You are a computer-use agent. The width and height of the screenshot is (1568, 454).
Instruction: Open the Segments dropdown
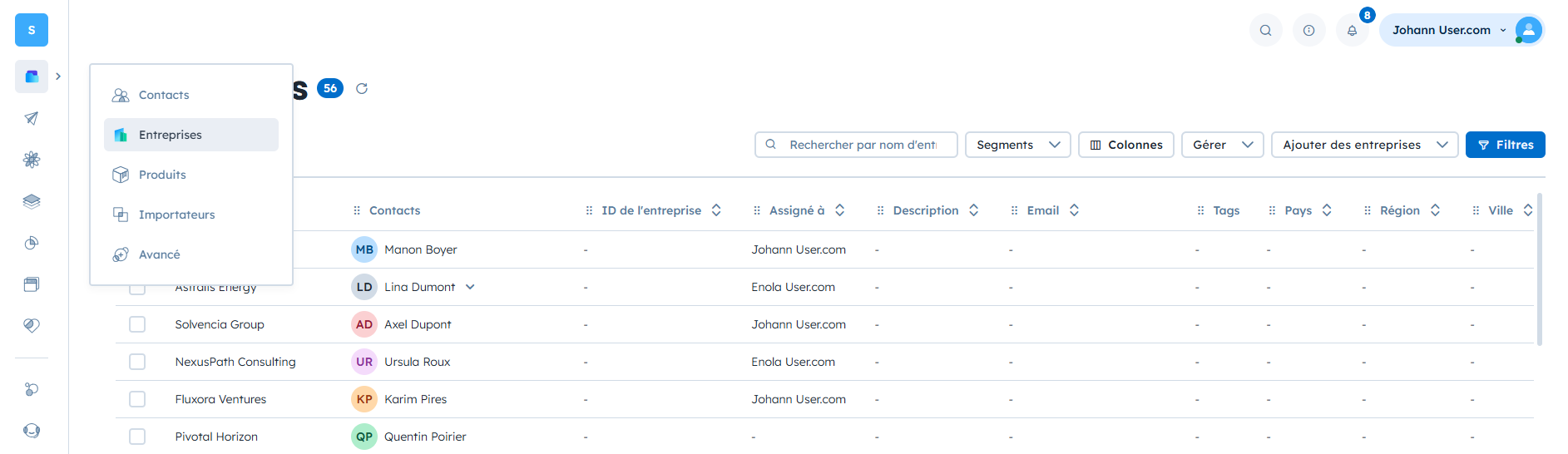pyautogui.click(x=1017, y=145)
